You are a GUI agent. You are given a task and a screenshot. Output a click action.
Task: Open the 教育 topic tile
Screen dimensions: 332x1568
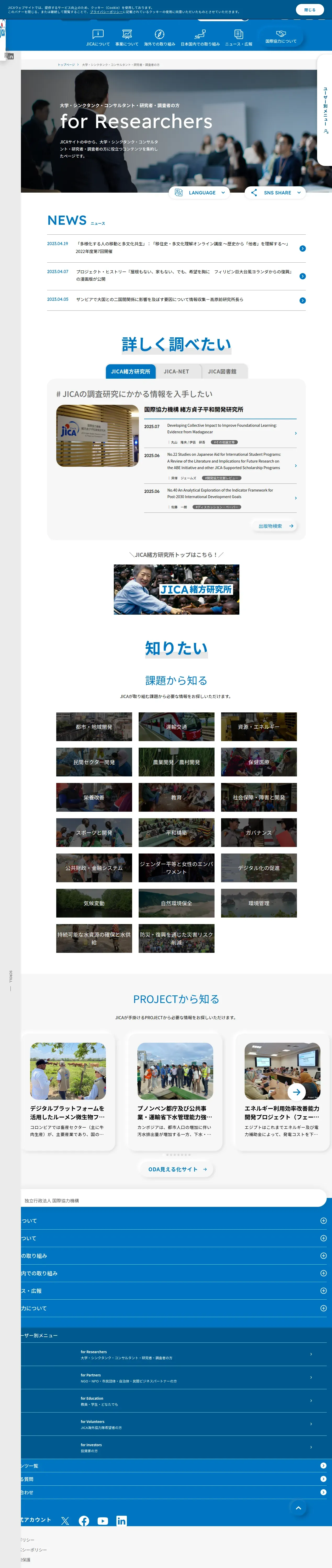coord(177,797)
